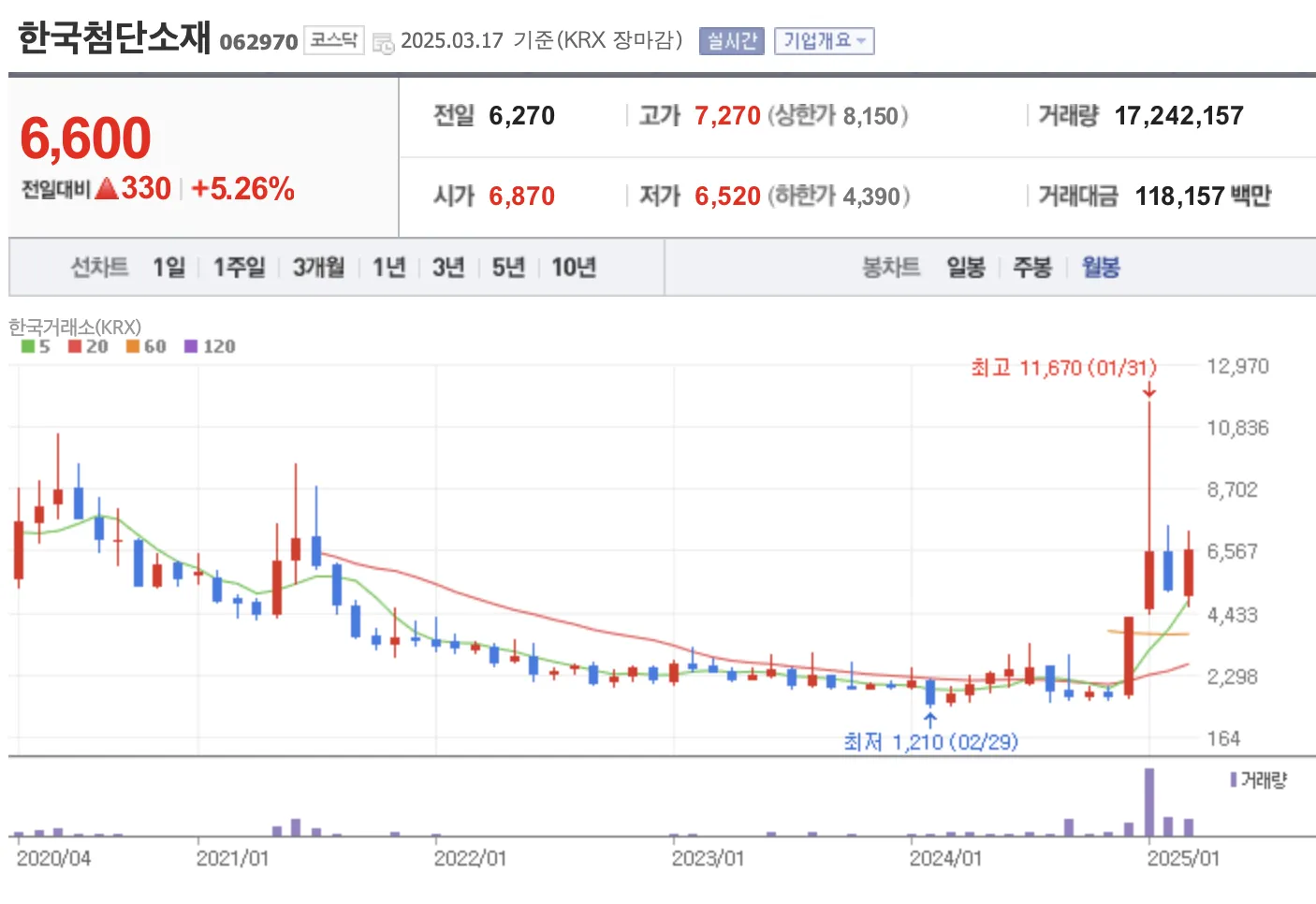Switch to 일봉 daily candle chart

click(966, 268)
